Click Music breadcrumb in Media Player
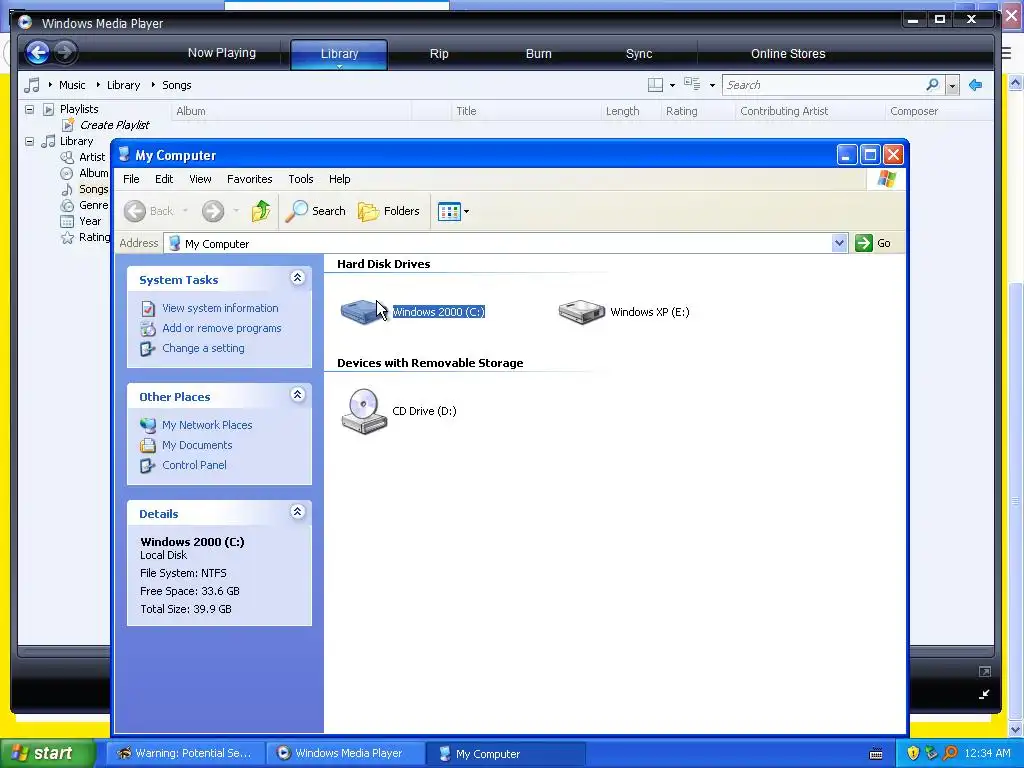This screenshot has height=768, width=1024. (72, 86)
